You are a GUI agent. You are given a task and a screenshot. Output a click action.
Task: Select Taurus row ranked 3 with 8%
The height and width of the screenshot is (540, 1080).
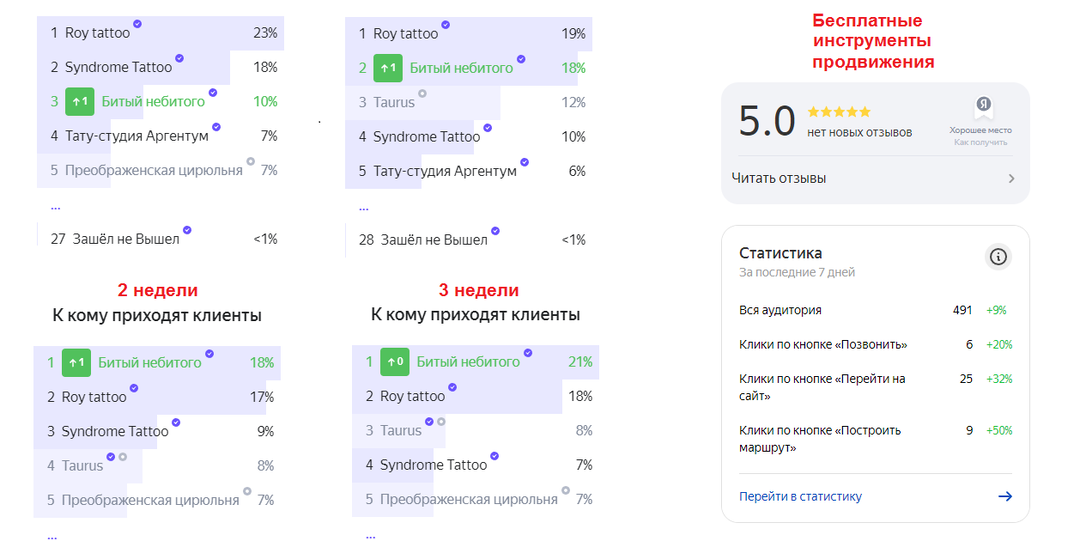point(475,431)
